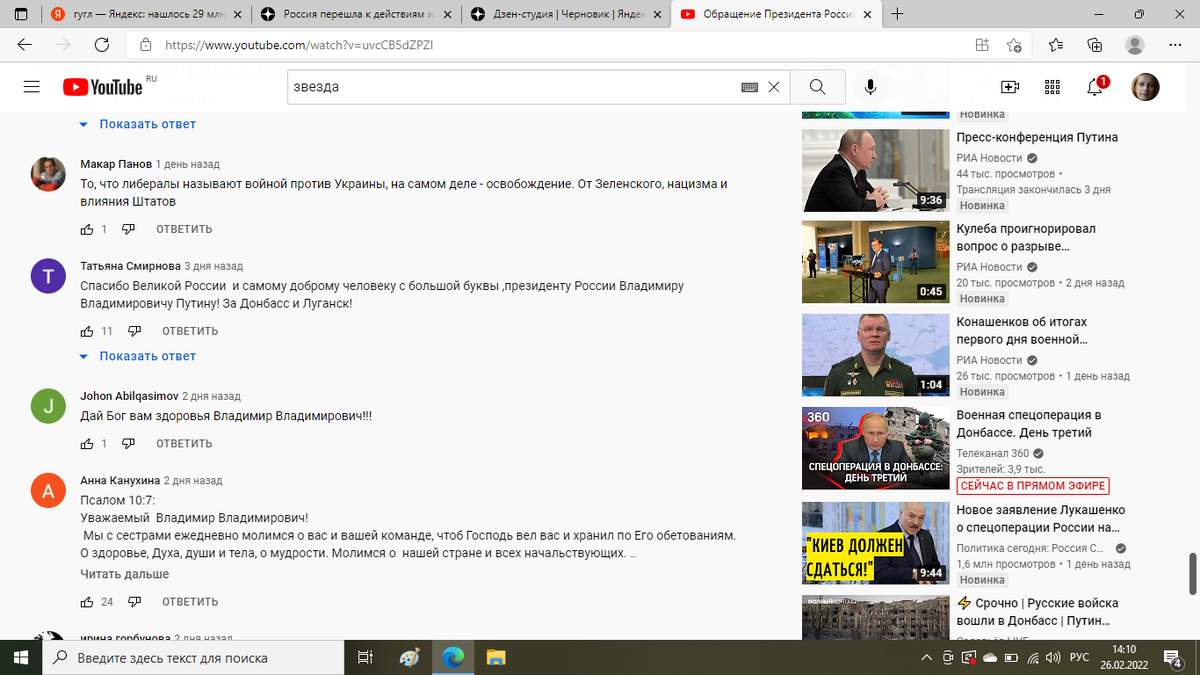Like Татьяна Смирнова's comment
This screenshot has width=1200, height=675.
(88, 331)
